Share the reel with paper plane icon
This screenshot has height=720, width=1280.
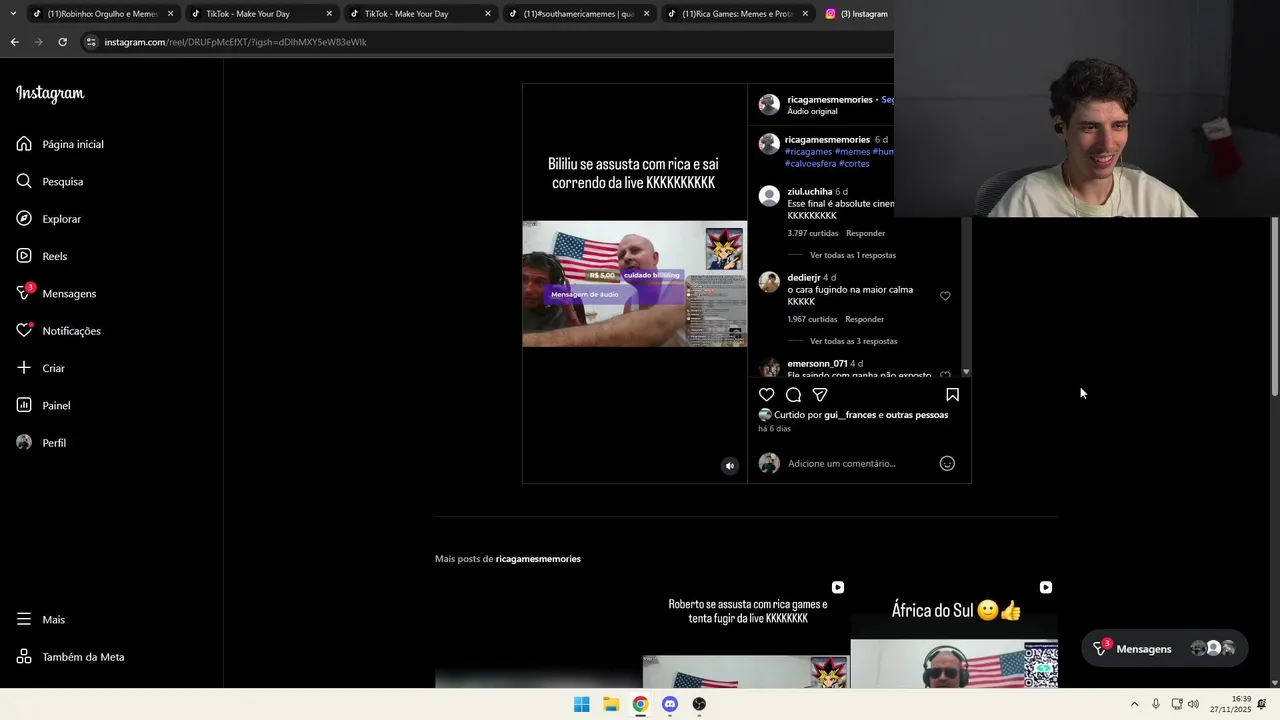[820, 395]
